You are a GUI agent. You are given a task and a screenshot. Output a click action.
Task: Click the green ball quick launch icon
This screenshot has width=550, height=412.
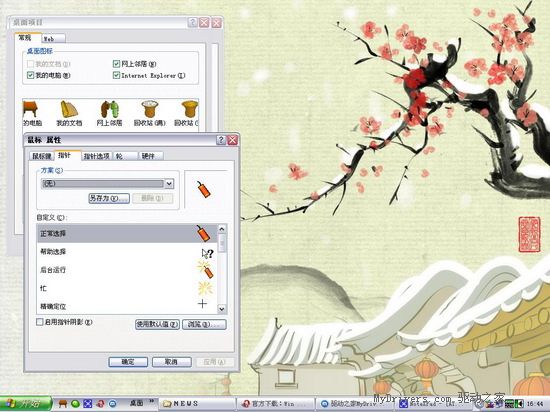pyautogui.click(x=75, y=404)
